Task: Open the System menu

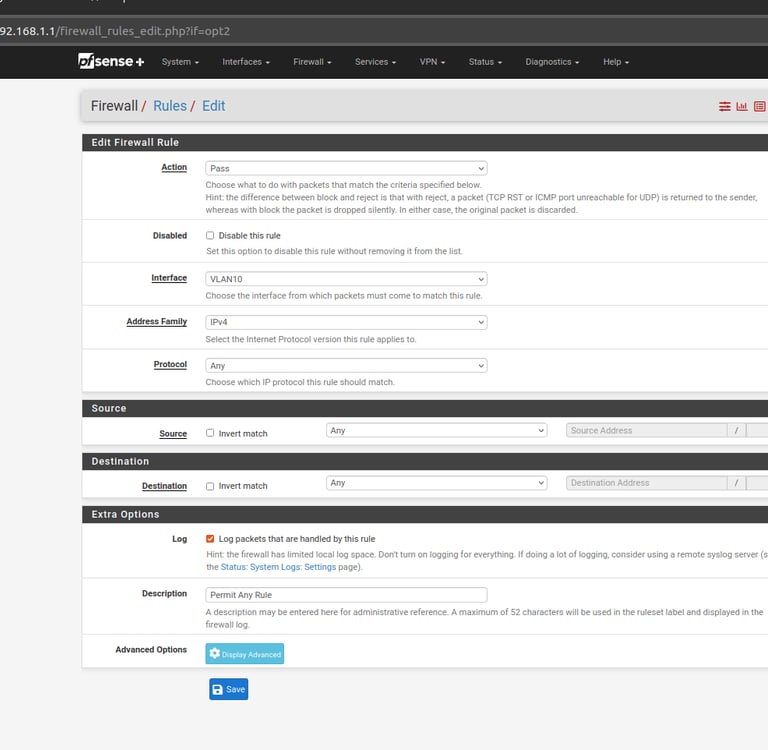Action: pyautogui.click(x=180, y=62)
